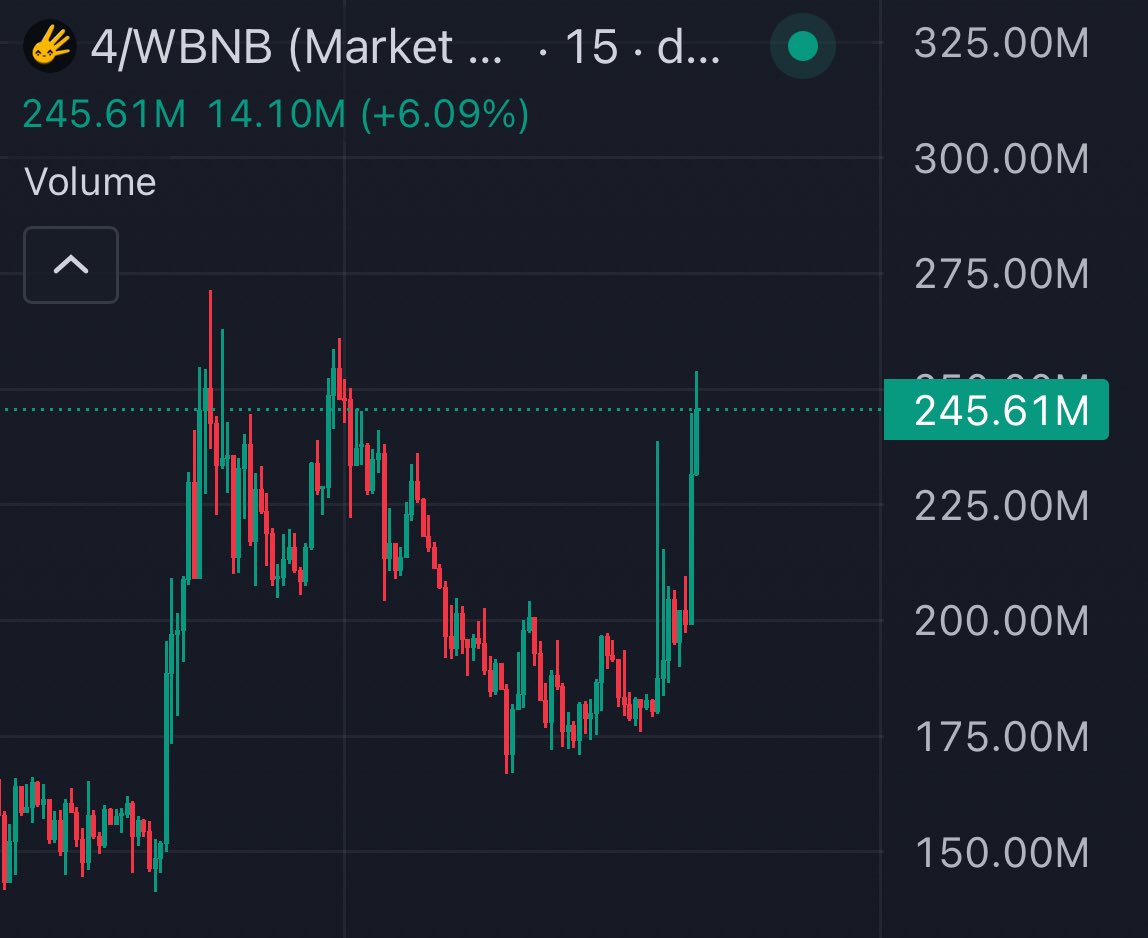The height and width of the screenshot is (938, 1148).
Task: Open the 4/WBNB symbol title
Action: [x=297, y=48]
